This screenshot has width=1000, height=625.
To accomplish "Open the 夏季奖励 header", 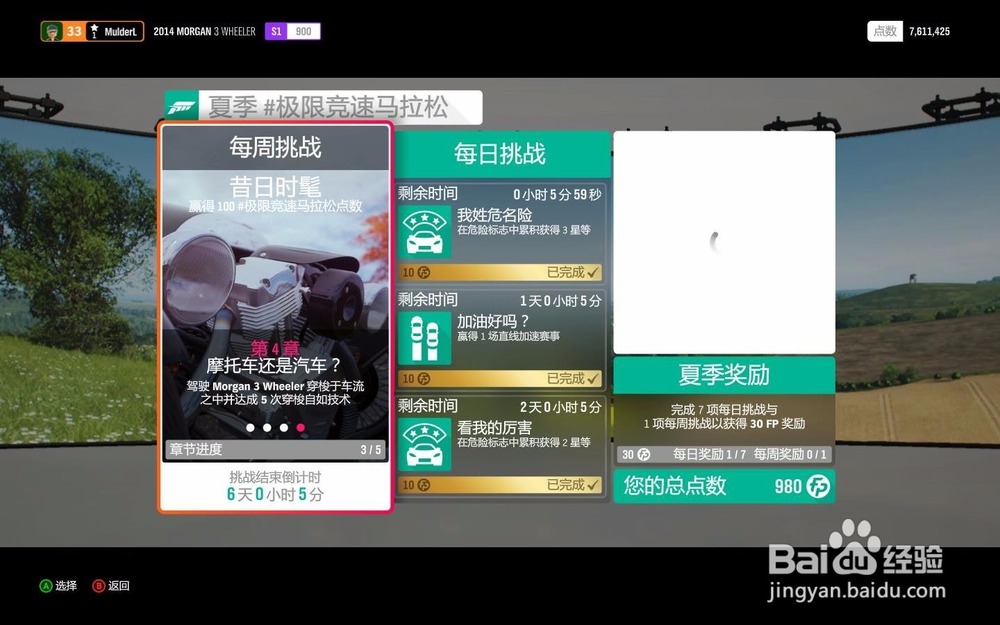I will pyautogui.click(x=724, y=375).
